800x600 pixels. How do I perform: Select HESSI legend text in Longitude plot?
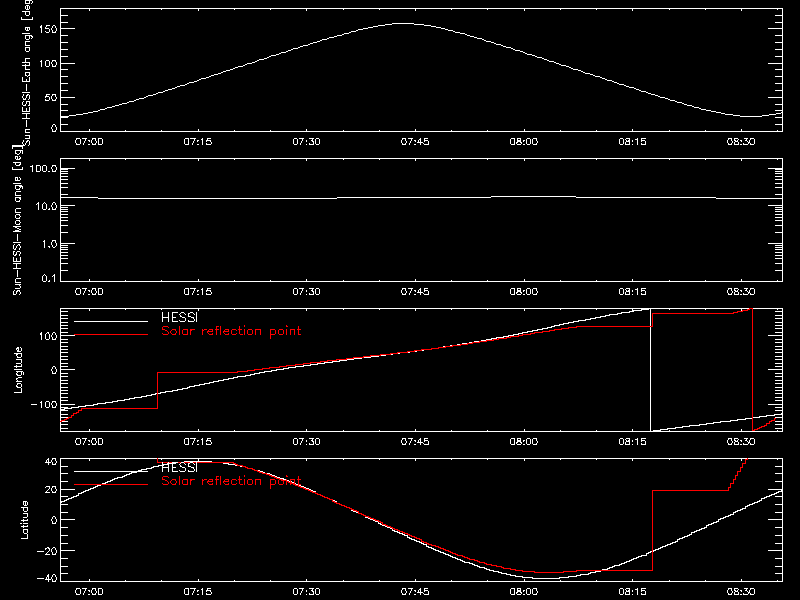point(179,317)
